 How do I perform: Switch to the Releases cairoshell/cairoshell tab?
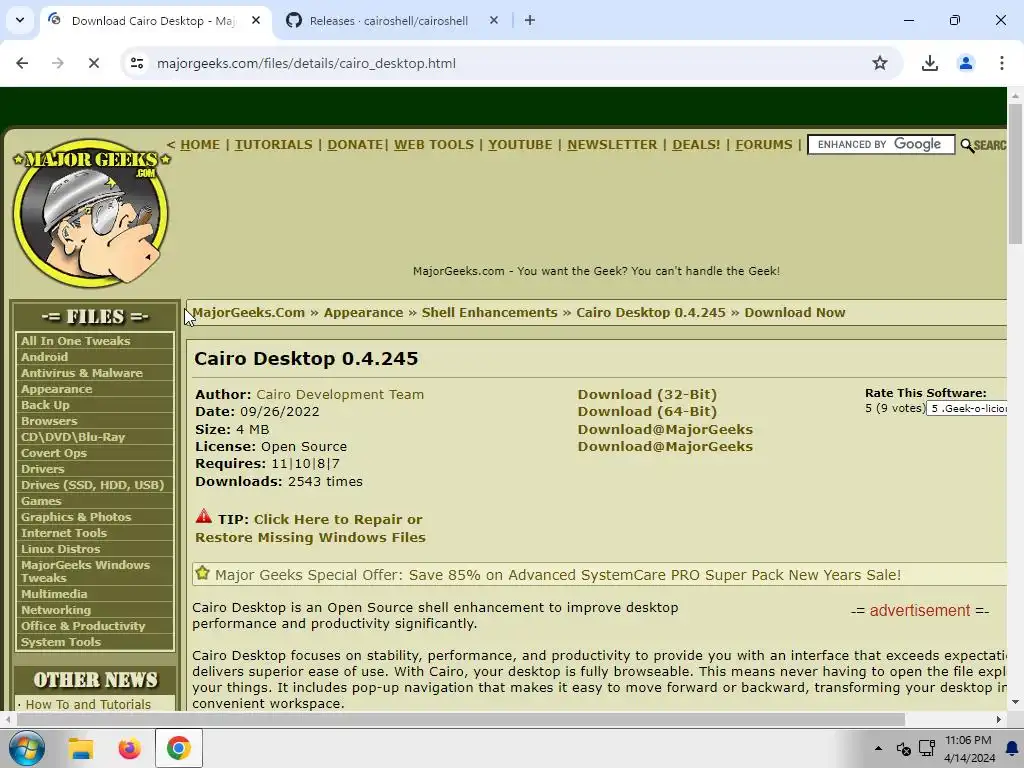389,21
